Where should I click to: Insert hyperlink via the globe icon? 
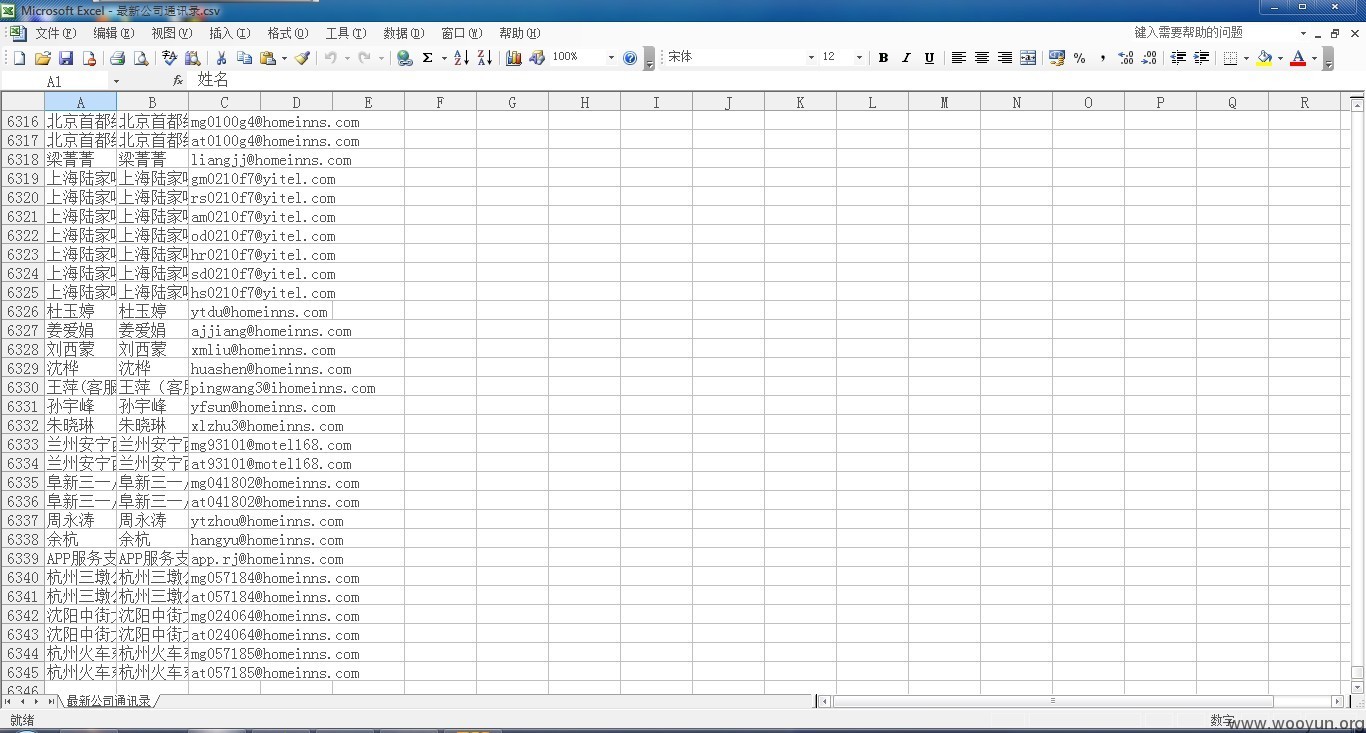[404, 58]
